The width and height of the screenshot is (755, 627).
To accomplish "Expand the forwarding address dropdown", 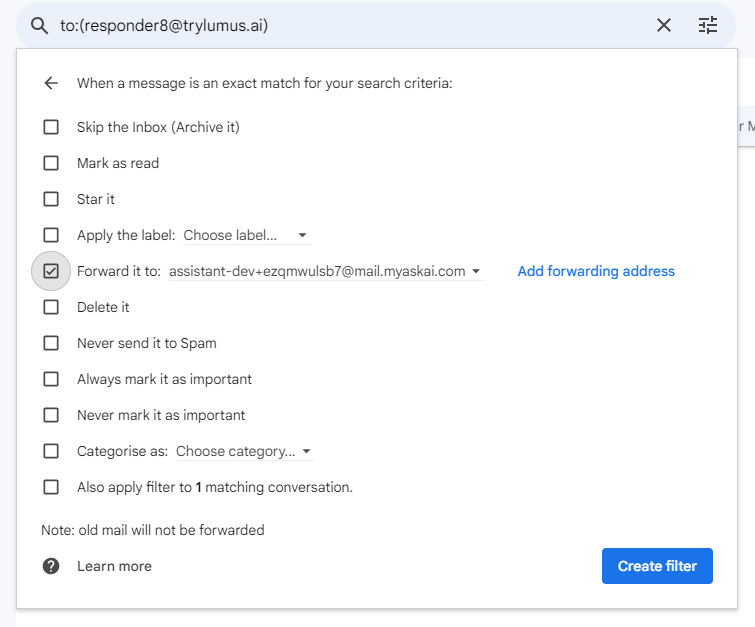I will pyautogui.click(x=326, y=272).
